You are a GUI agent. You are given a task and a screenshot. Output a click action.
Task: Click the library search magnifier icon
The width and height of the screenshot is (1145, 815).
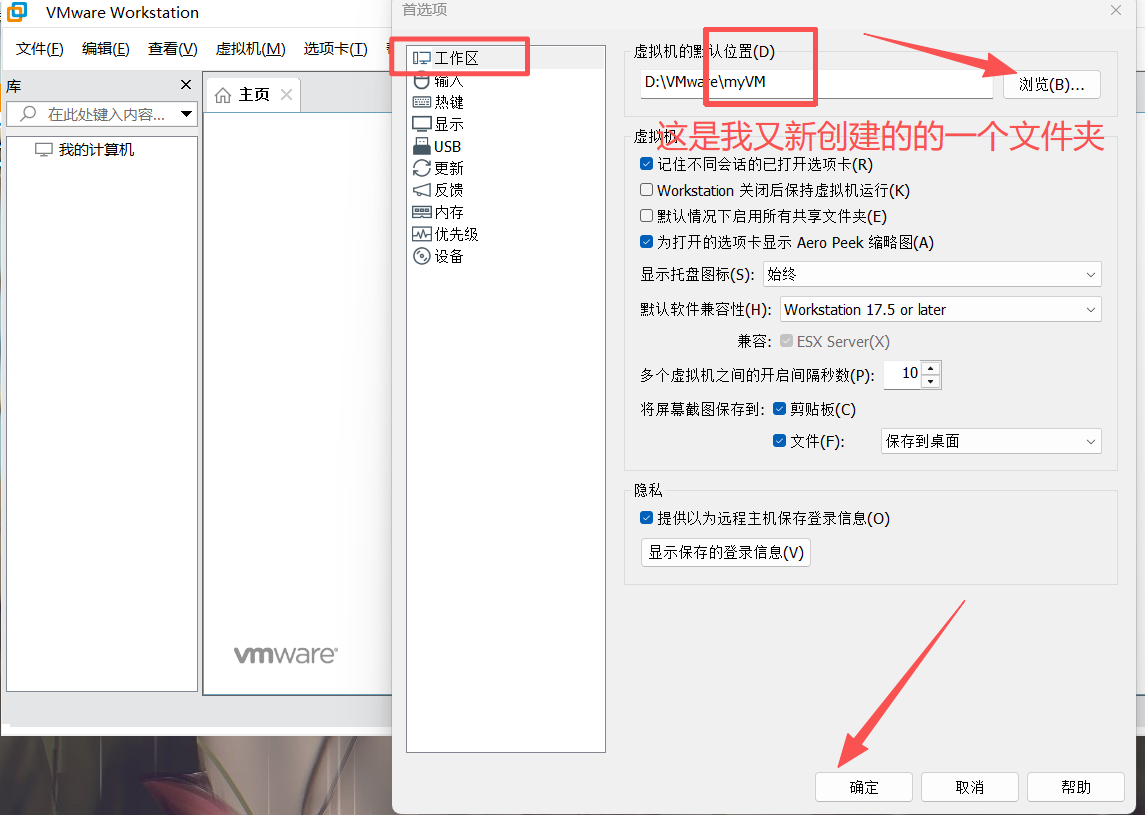[28, 114]
